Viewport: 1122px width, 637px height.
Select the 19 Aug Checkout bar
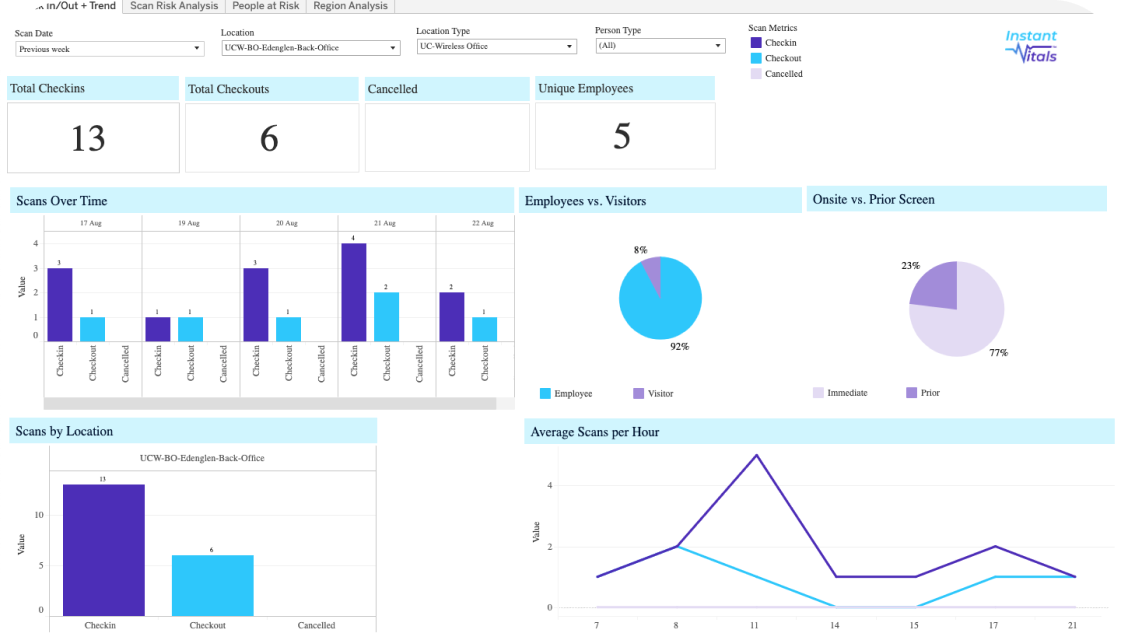coord(190,329)
